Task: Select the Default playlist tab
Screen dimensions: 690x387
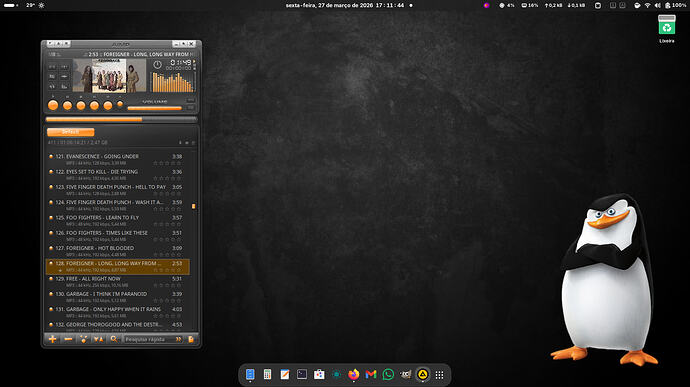Action: coord(70,132)
